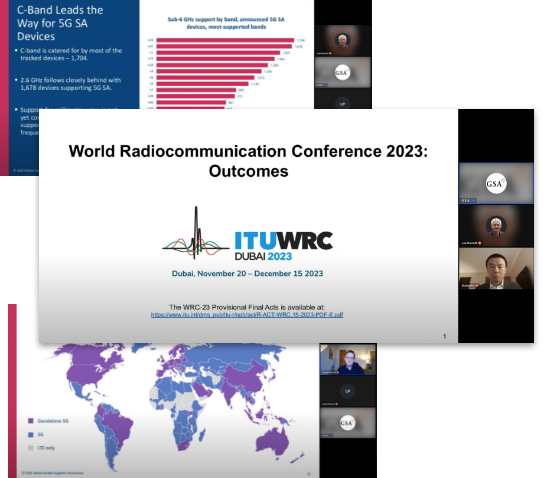Image resolution: width=543 pixels, height=478 pixels.
Task: Click the gray-haired man avatar beside bar chart
Action: [x=342, y=41]
